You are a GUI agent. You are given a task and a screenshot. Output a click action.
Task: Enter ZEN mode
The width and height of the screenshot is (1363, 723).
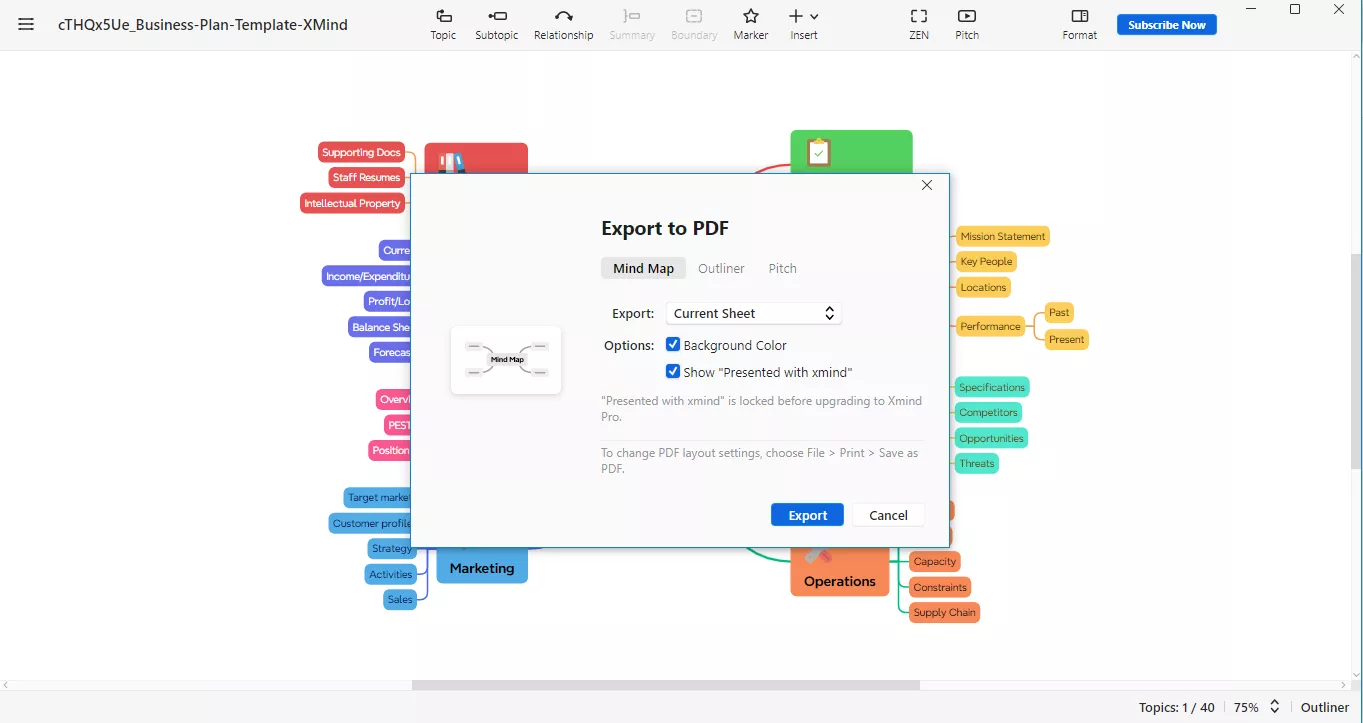[x=918, y=22]
